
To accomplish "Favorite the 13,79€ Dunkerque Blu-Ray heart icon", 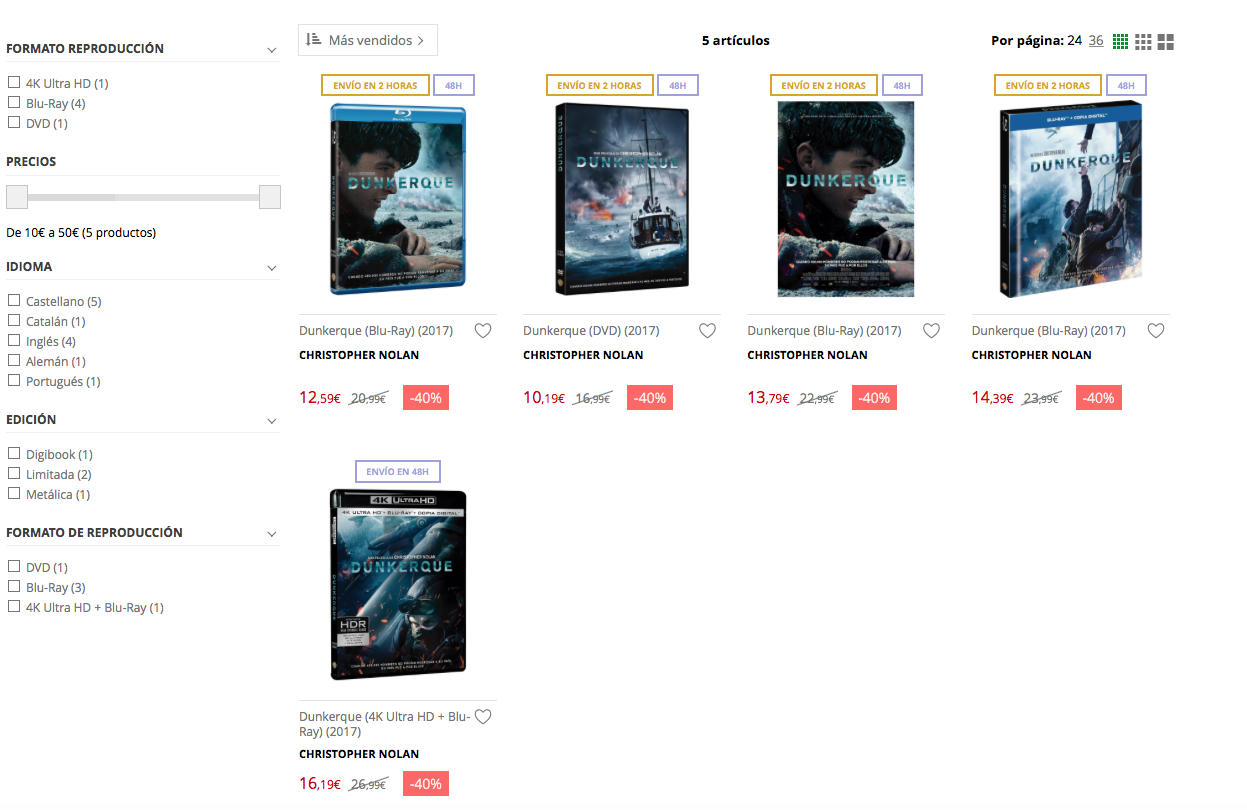I will (x=931, y=331).
